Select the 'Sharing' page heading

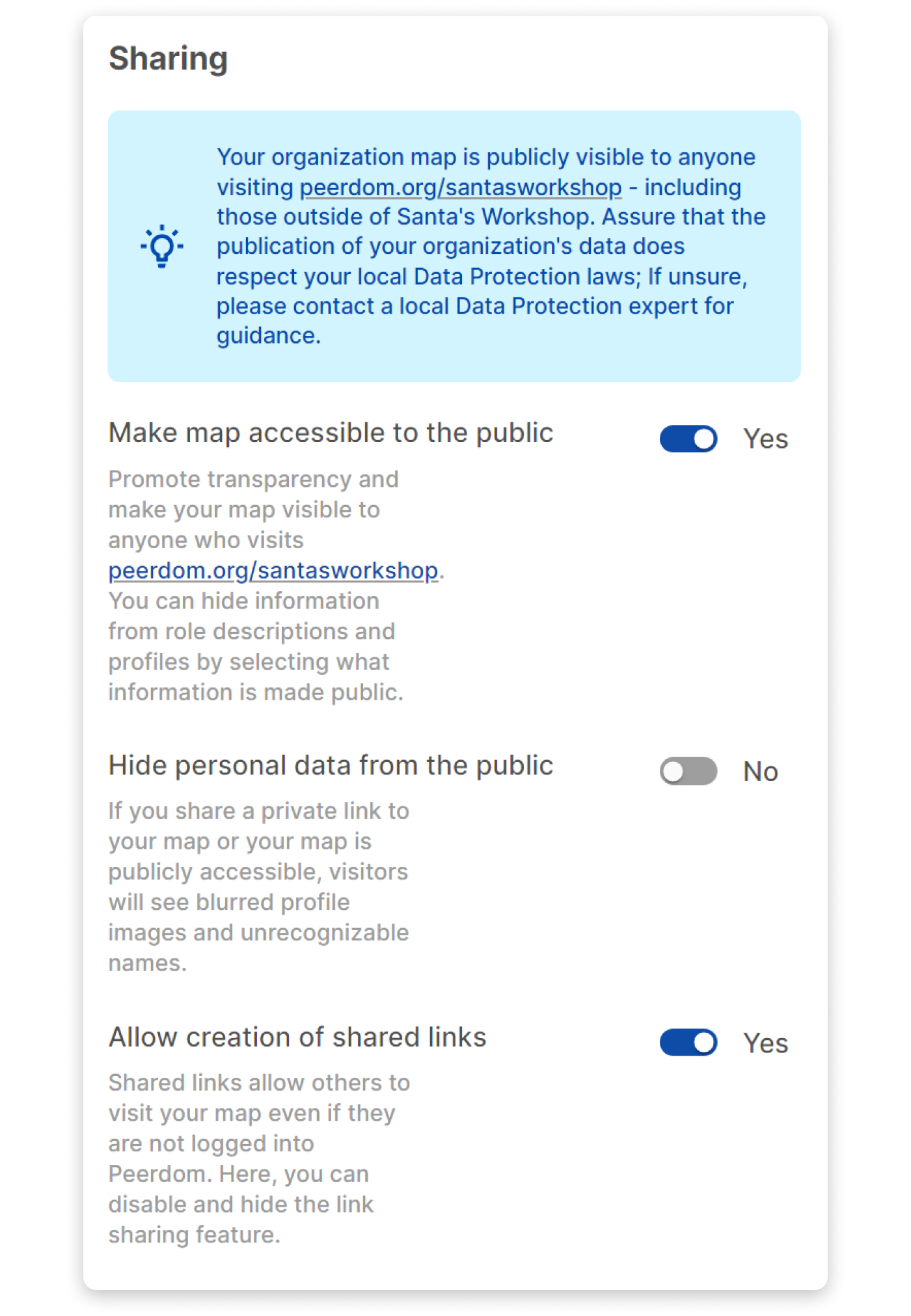tap(169, 59)
